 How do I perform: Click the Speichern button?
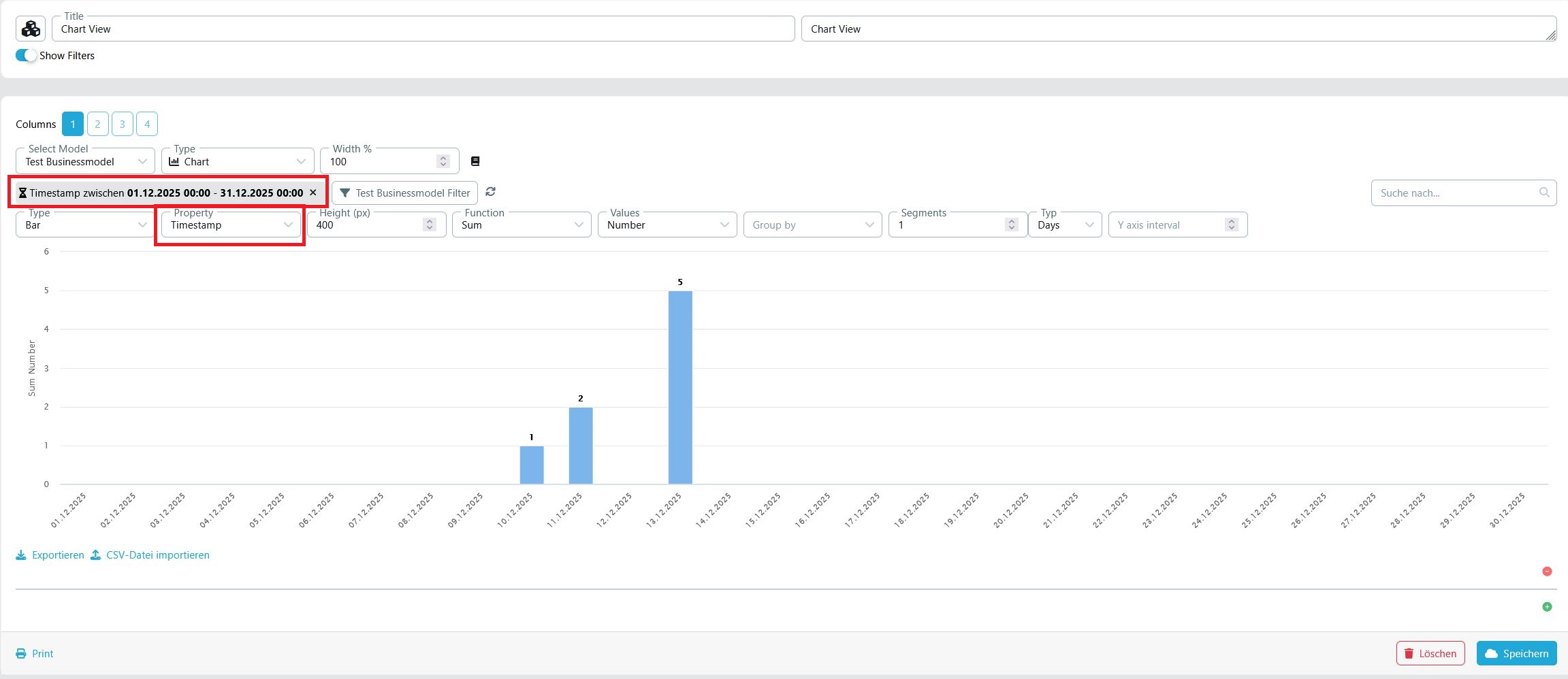point(1516,653)
